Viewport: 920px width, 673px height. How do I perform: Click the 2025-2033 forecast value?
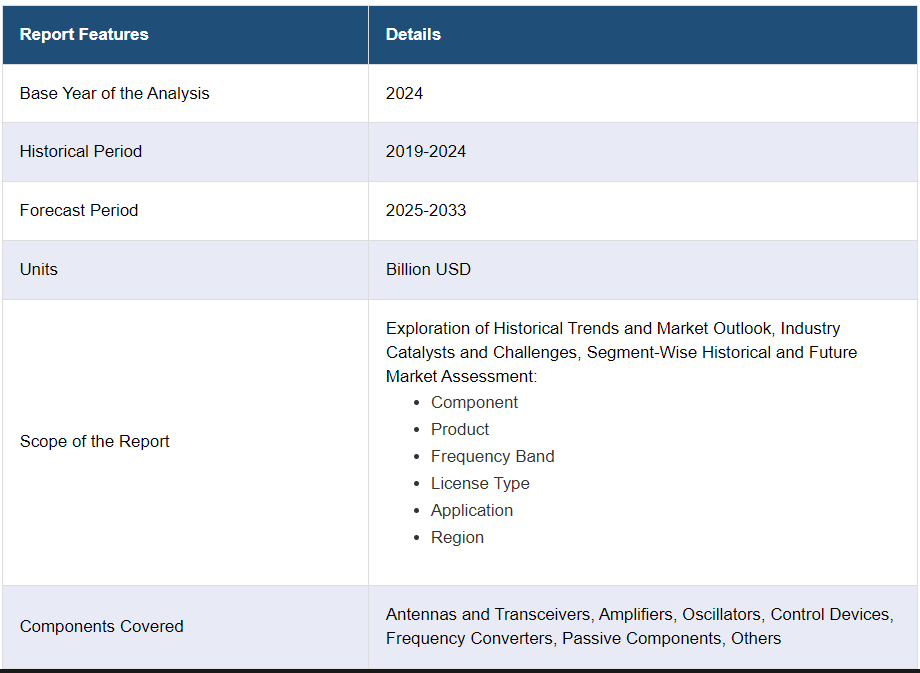tap(426, 210)
